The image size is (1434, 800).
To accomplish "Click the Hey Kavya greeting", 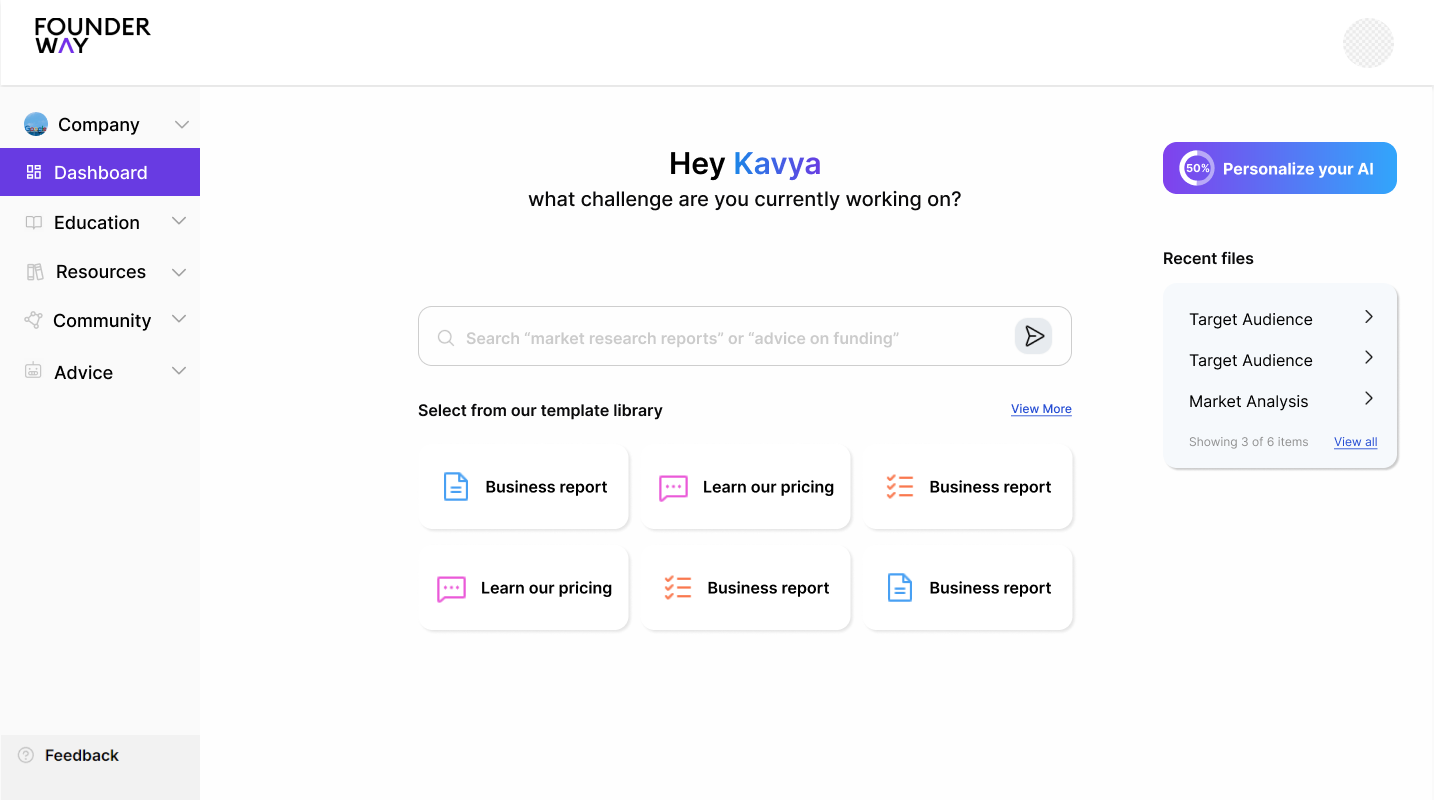I will click(745, 163).
